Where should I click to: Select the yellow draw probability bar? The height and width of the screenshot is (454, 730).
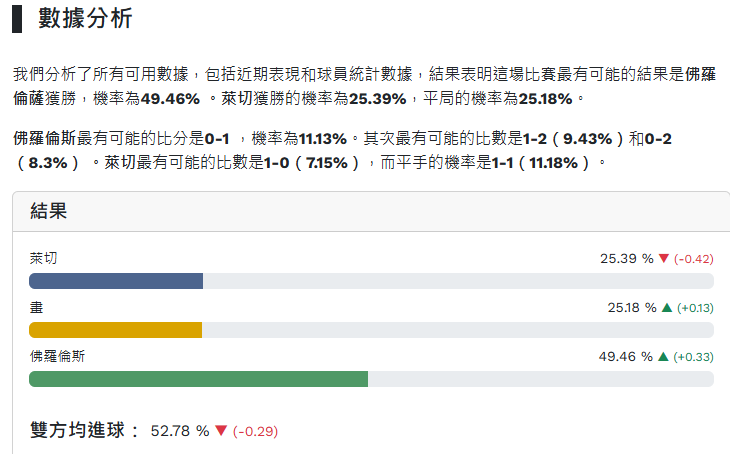point(115,330)
